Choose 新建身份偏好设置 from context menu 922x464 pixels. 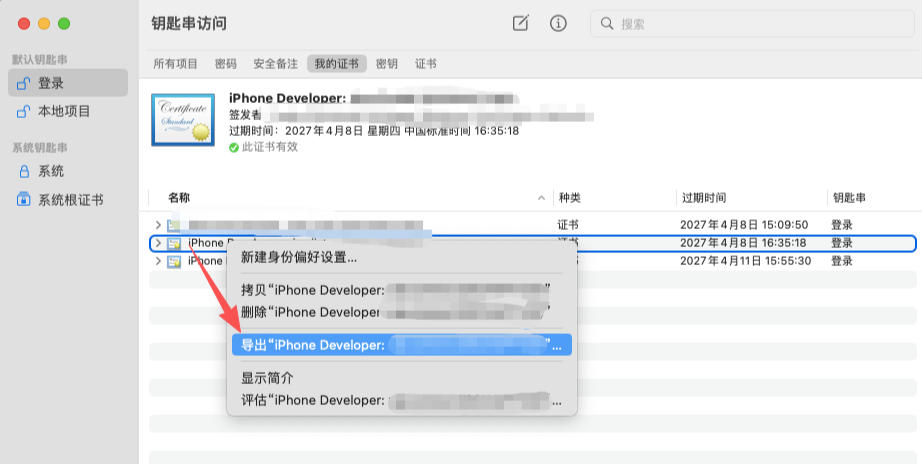click(299, 257)
